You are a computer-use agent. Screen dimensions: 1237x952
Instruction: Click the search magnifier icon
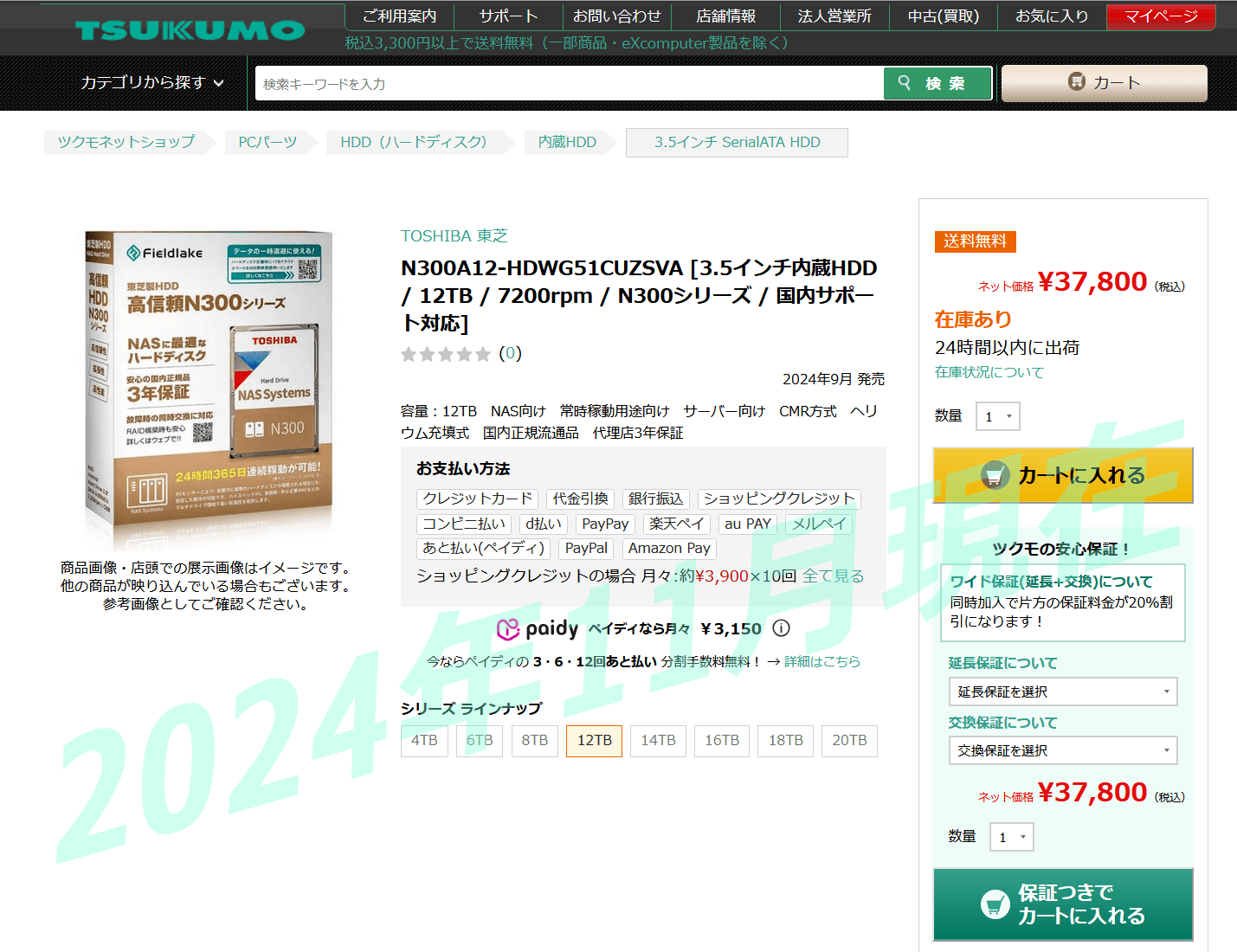[905, 82]
